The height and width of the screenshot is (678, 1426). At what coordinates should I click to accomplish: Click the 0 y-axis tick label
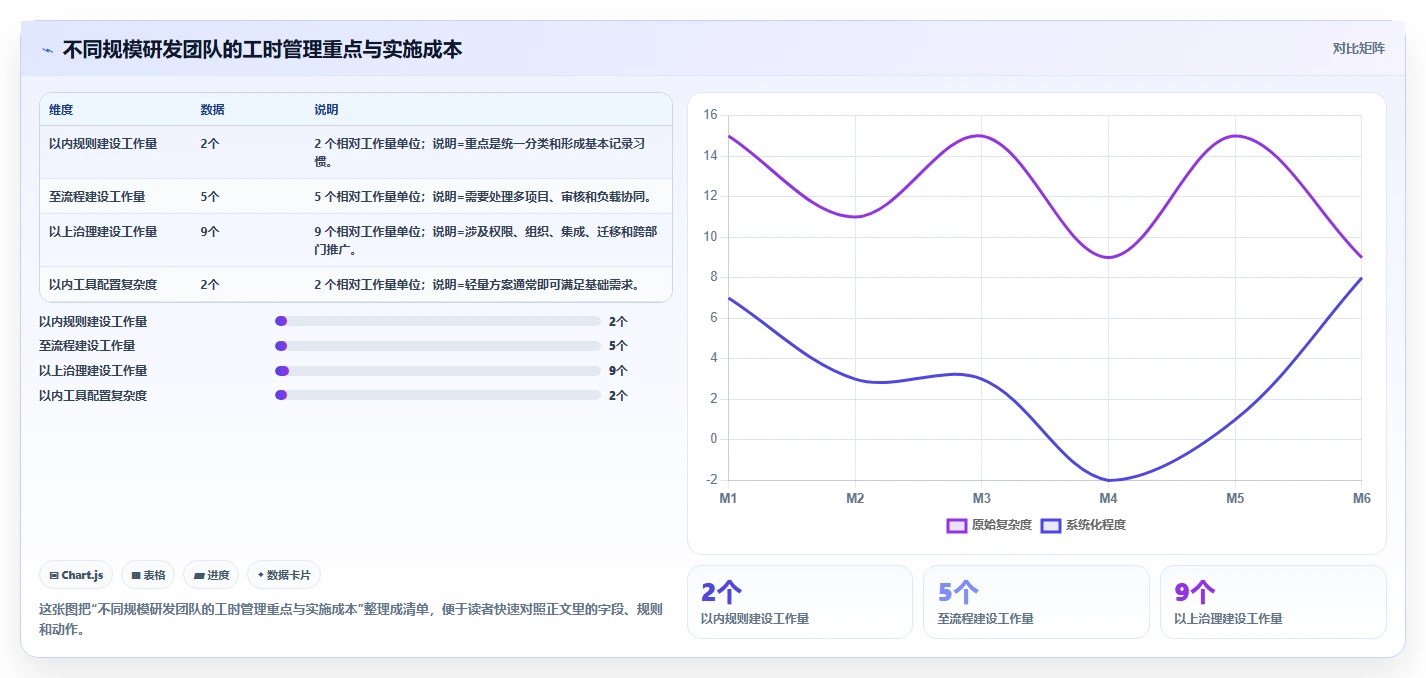coord(714,439)
